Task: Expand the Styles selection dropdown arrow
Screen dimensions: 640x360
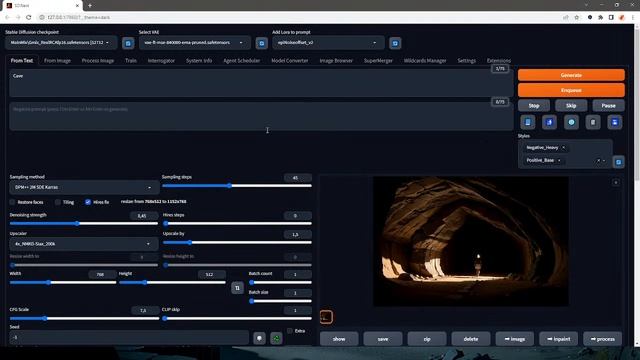Action: point(604,160)
